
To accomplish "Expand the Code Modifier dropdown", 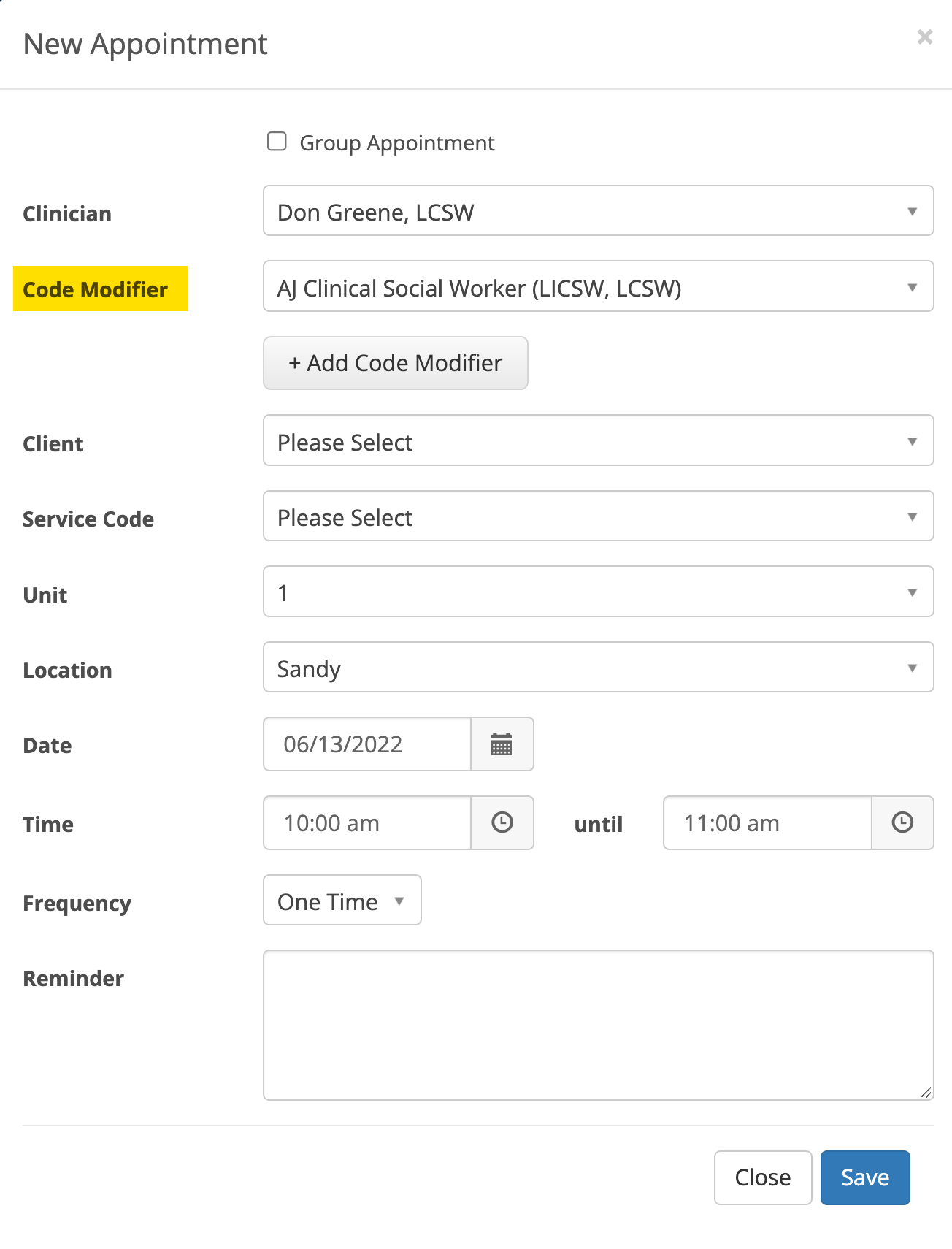I will (598, 287).
